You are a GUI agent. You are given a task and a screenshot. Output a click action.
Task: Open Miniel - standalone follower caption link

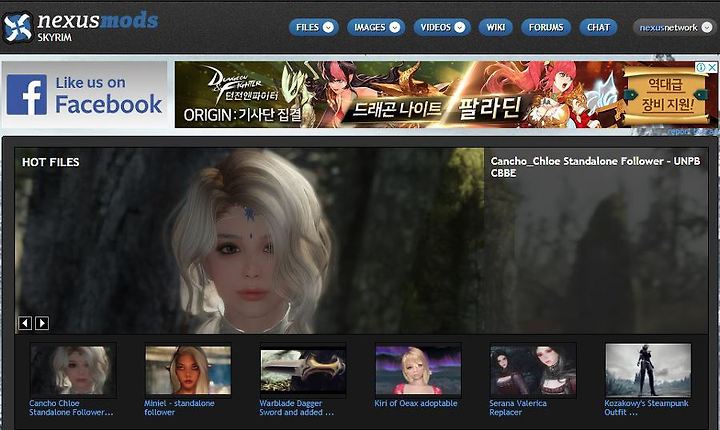tap(179, 408)
